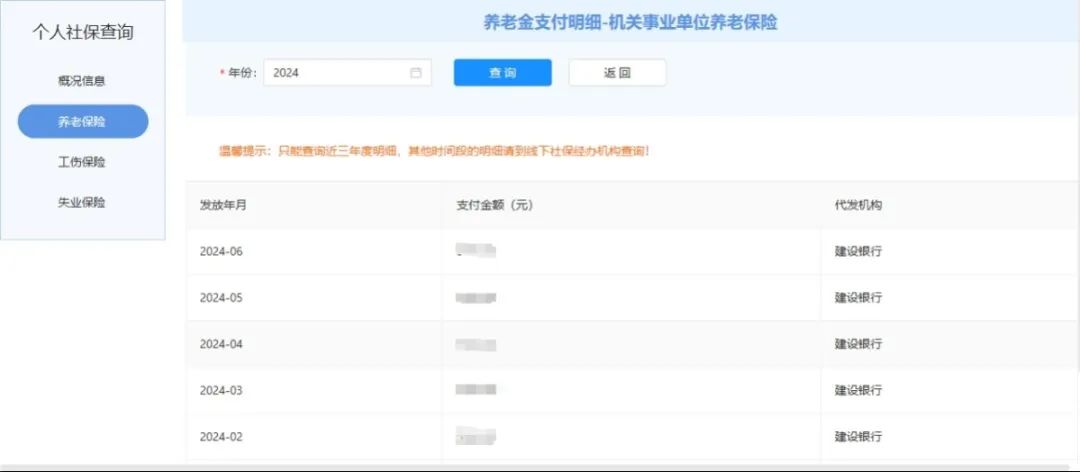The height and width of the screenshot is (472, 1080).
Task: Select the 2024-06 payment row
Action: 222,251
